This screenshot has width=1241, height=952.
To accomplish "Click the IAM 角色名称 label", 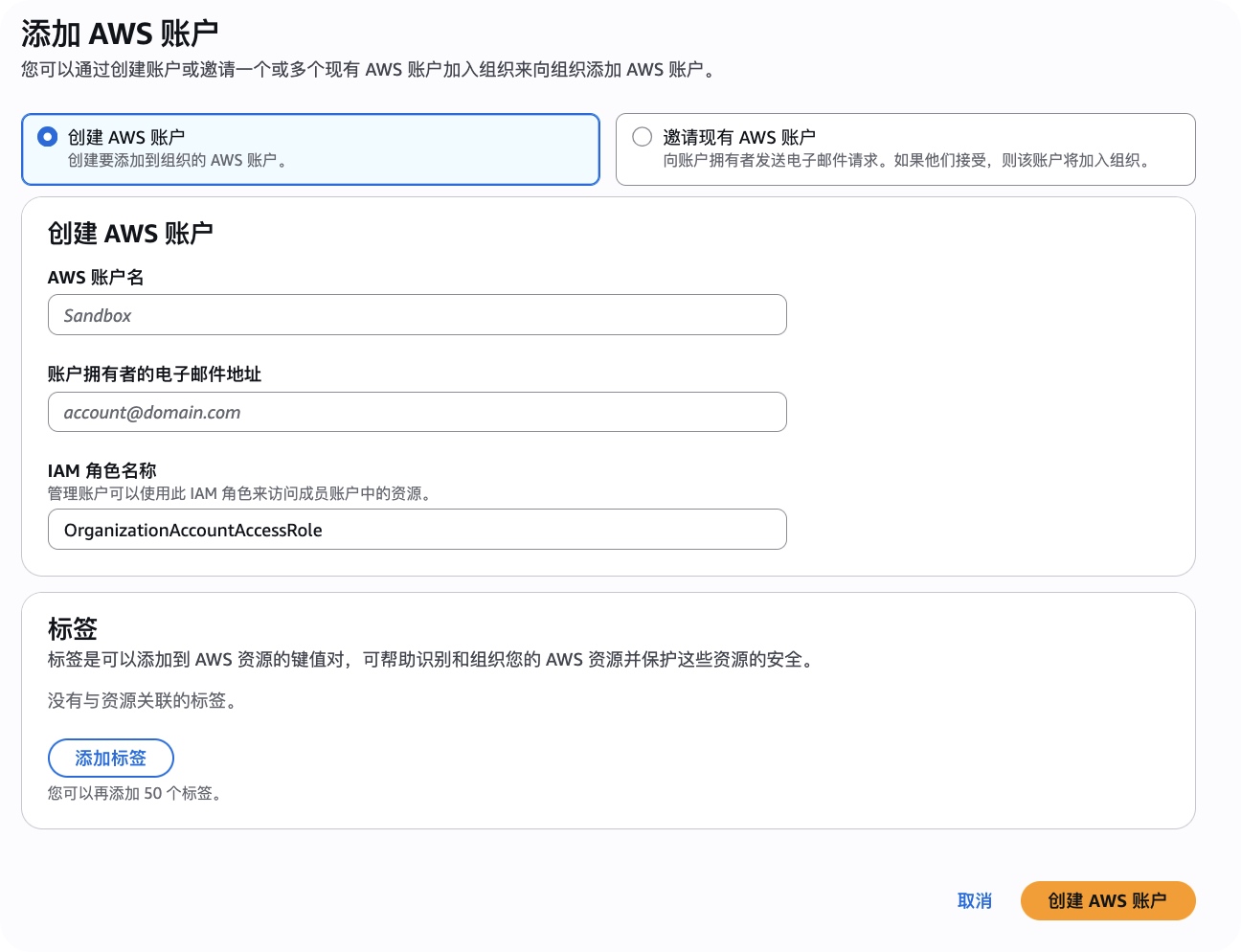I will coord(102,470).
